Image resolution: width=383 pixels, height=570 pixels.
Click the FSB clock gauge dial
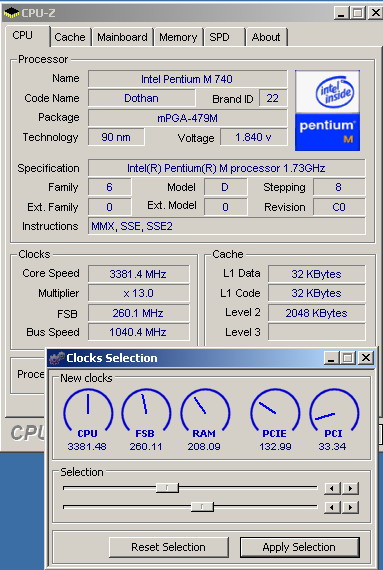pyautogui.click(x=146, y=409)
